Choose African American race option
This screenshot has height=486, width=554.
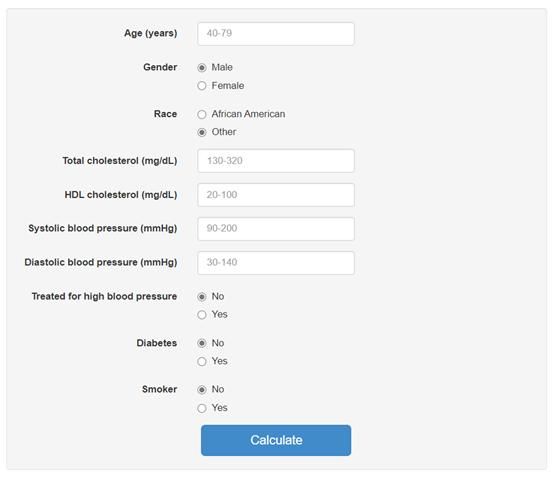202,114
